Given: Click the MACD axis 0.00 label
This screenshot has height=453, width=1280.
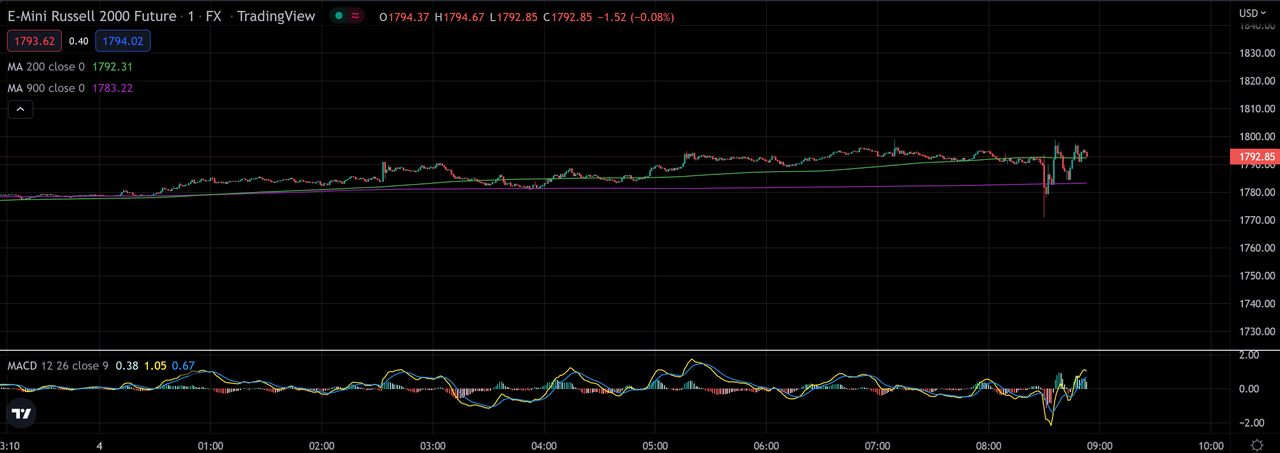Looking at the screenshot, I should click(1247, 389).
